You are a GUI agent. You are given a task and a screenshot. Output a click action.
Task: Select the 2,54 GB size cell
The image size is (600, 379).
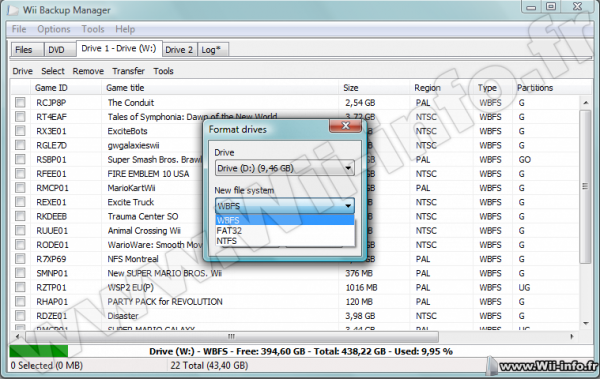360,103
